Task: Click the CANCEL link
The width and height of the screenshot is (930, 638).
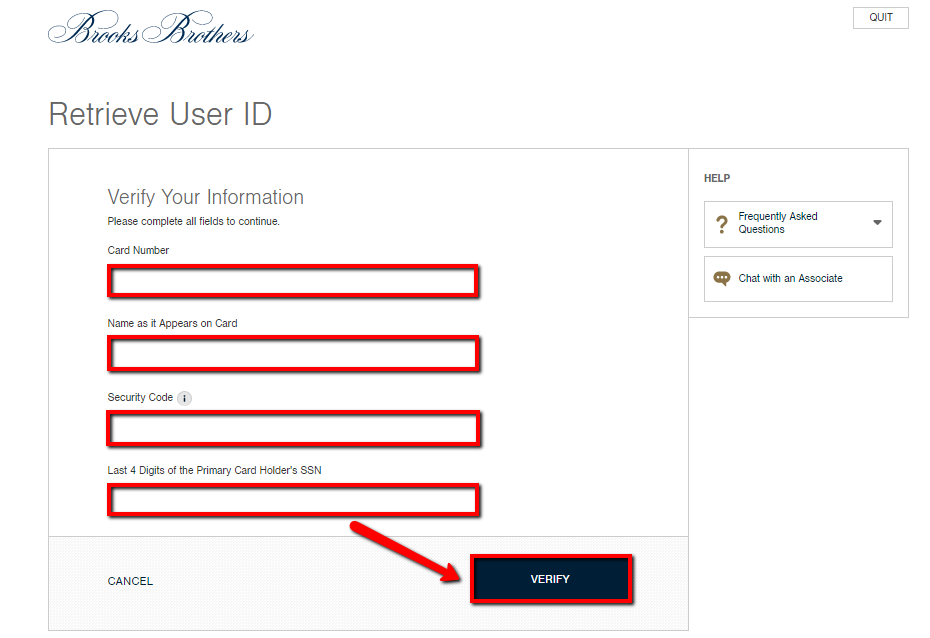Action: pos(130,581)
